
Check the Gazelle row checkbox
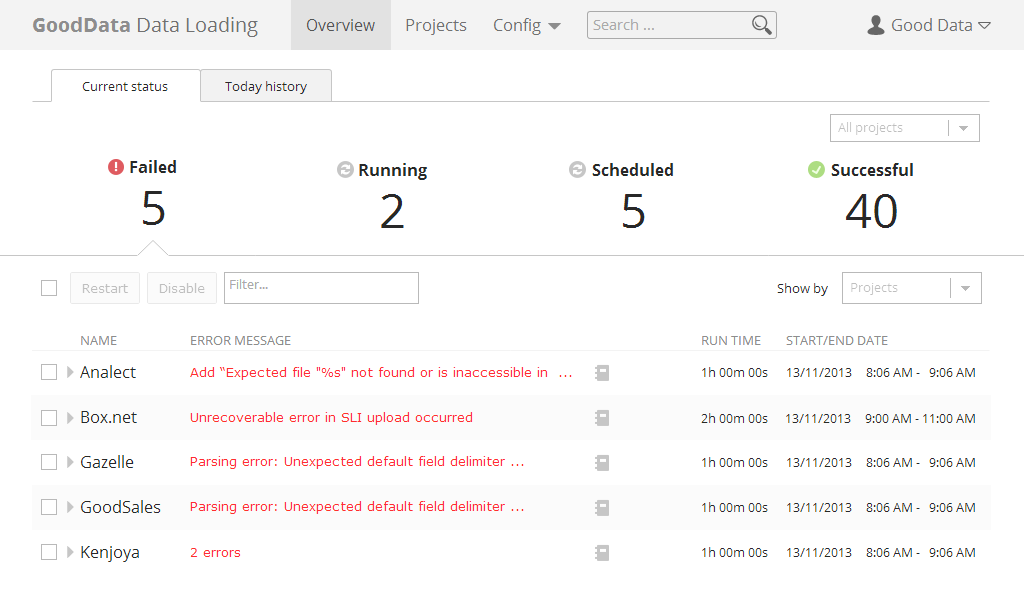pos(49,462)
